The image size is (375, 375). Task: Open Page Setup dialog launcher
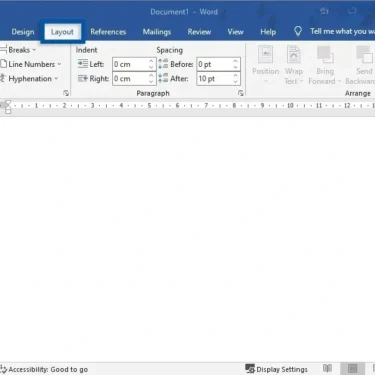[x=66, y=93]
